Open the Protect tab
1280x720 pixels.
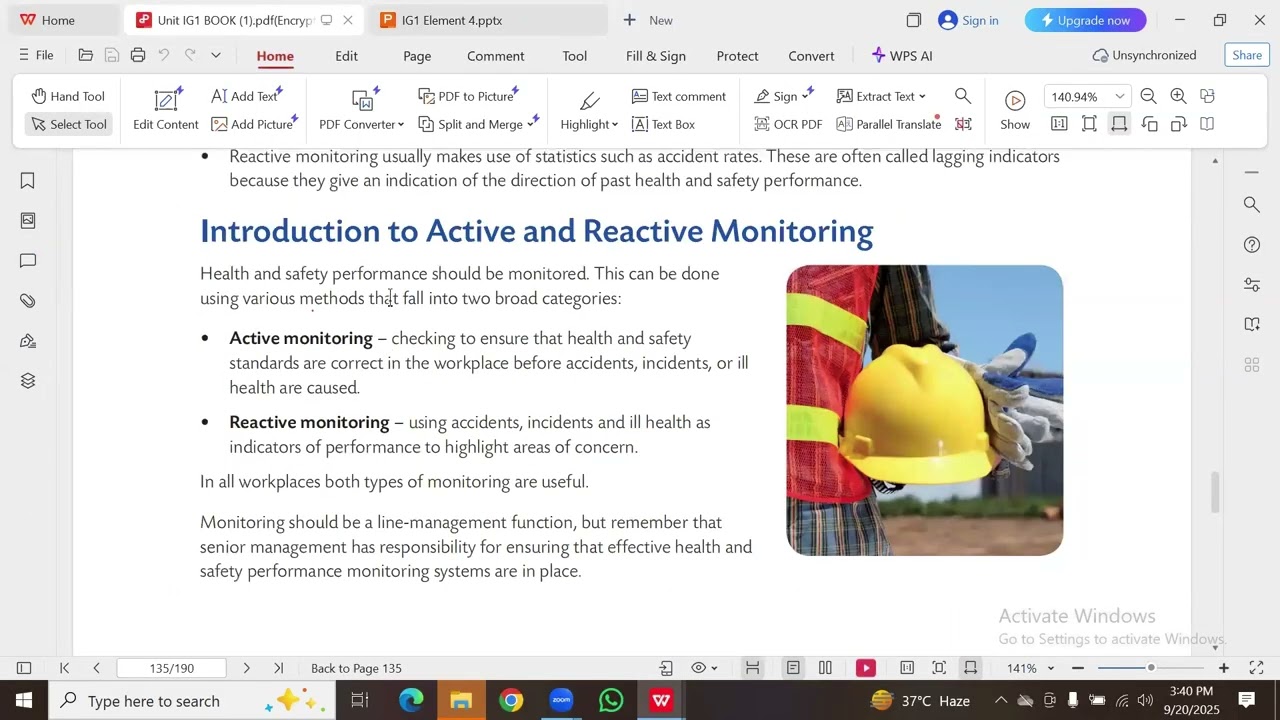click(738, 56)
